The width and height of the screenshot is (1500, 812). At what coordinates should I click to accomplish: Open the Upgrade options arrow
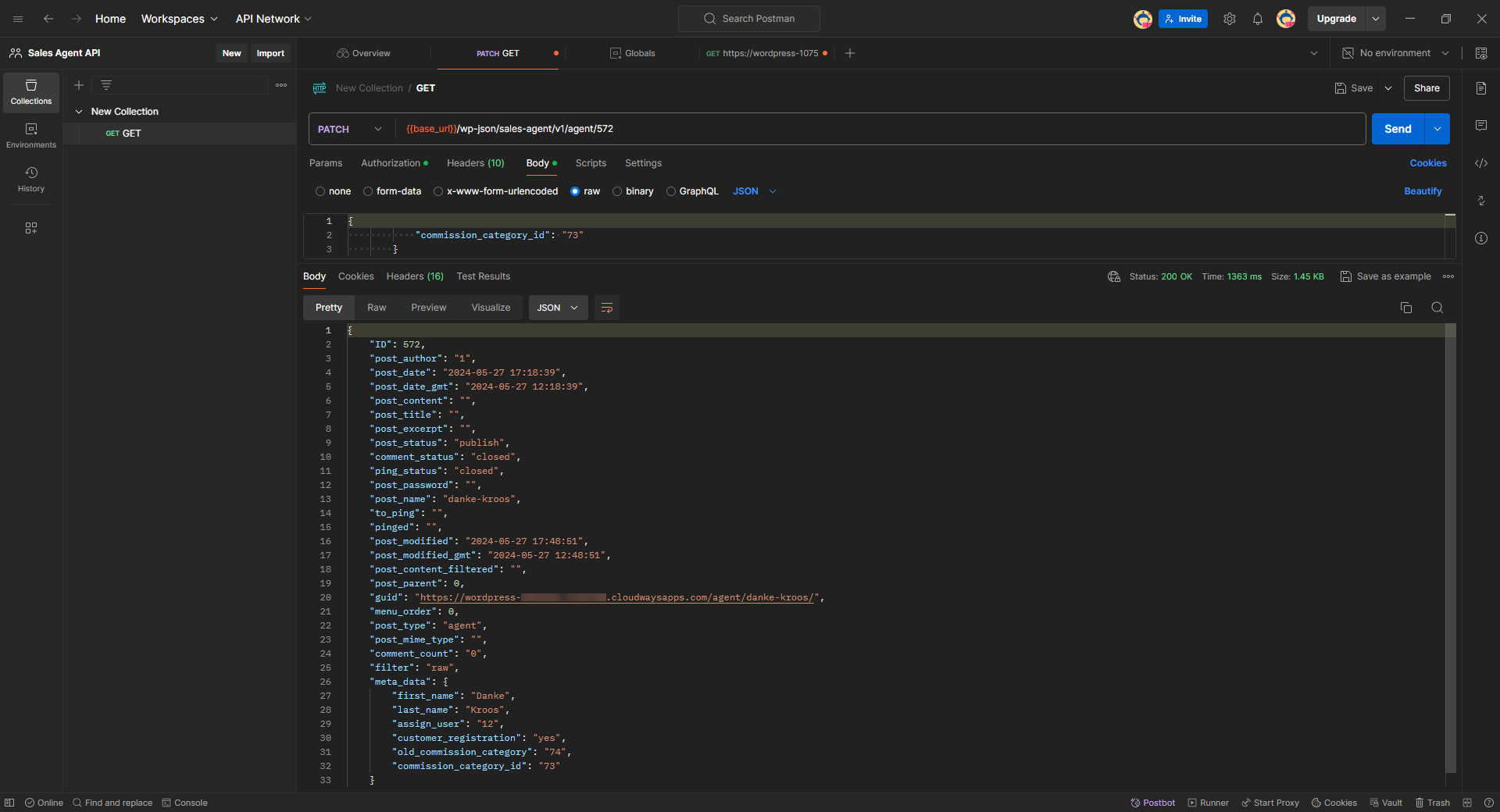pyautogui.click(x=1376, y=19)
